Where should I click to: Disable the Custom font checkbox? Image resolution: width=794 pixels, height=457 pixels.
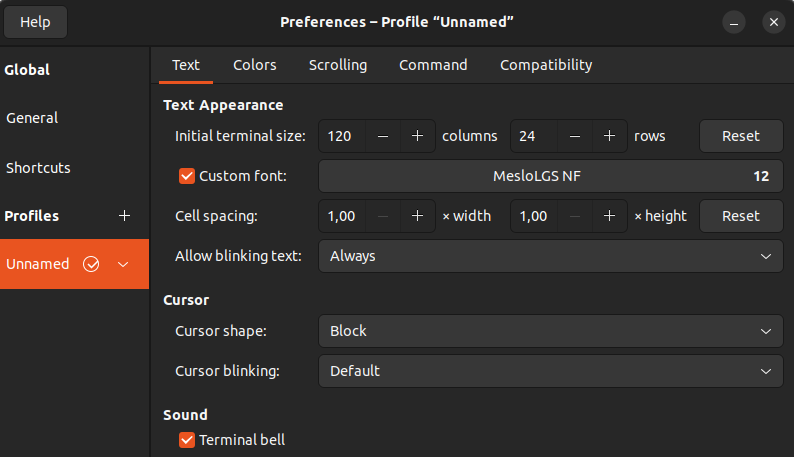click(186, 176)
